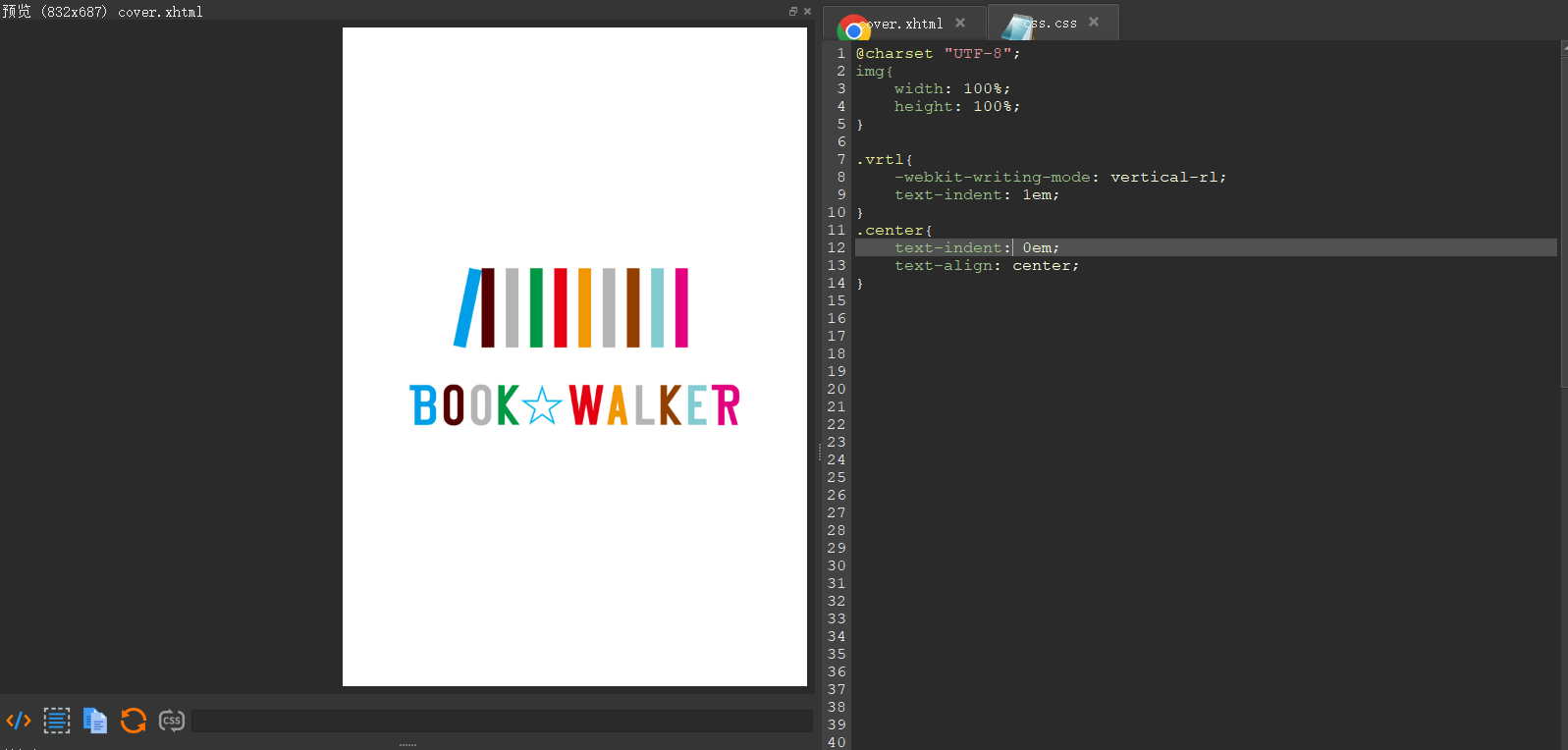The image size is (1568, 750).
Task: Click the cycle CSS settings icon
Action: click(x=172, y=721)
